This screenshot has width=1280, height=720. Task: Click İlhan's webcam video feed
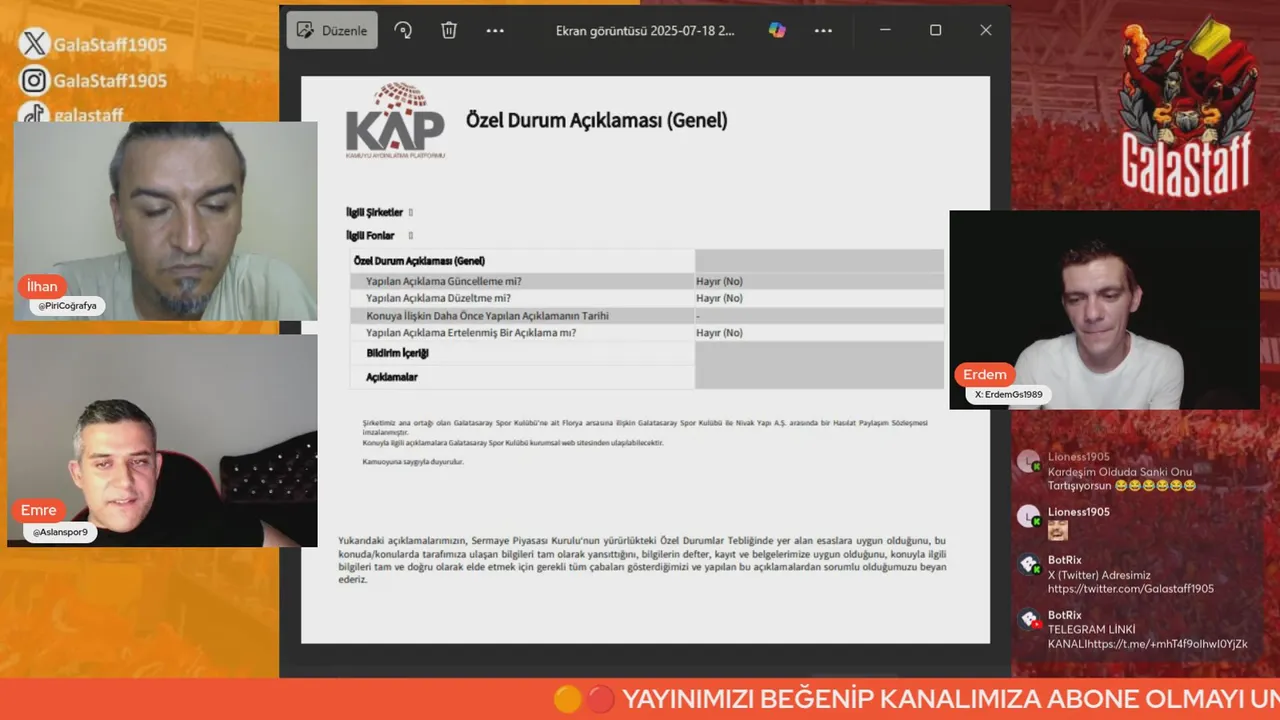coord(166,221)
